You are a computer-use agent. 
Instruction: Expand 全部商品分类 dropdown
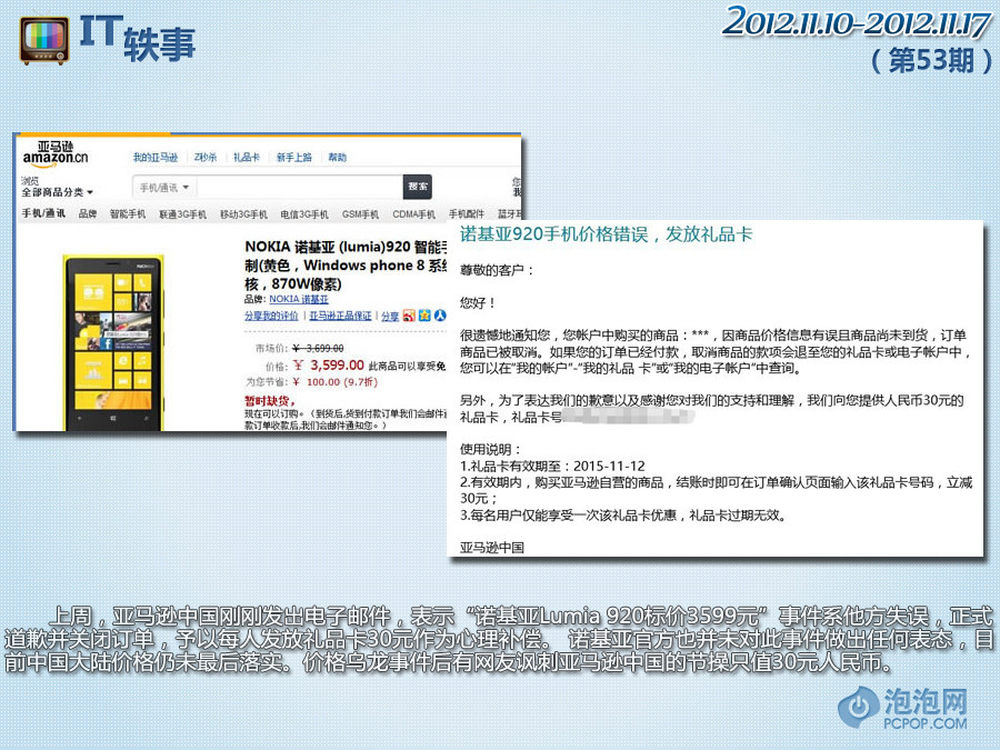pos(57,192)
